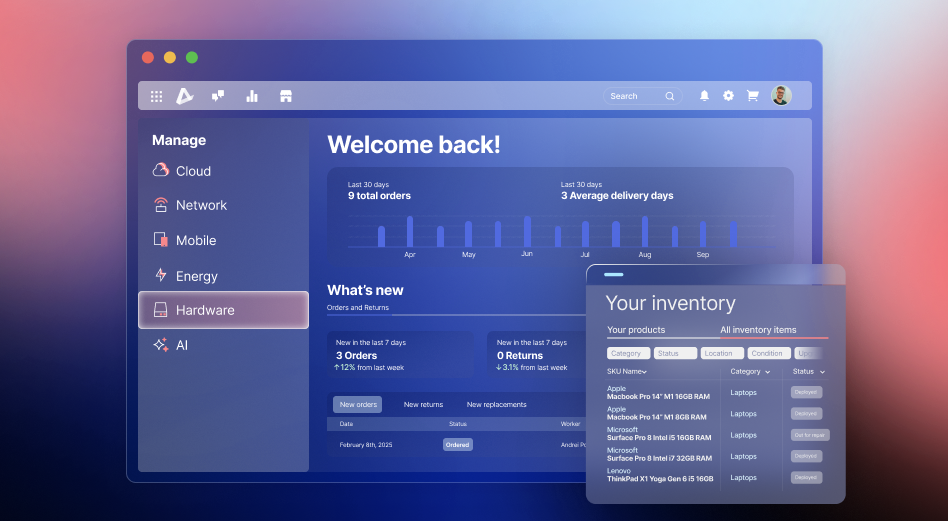View the shopping cart
Screen dimensions: 948x521
coord(753,96)
